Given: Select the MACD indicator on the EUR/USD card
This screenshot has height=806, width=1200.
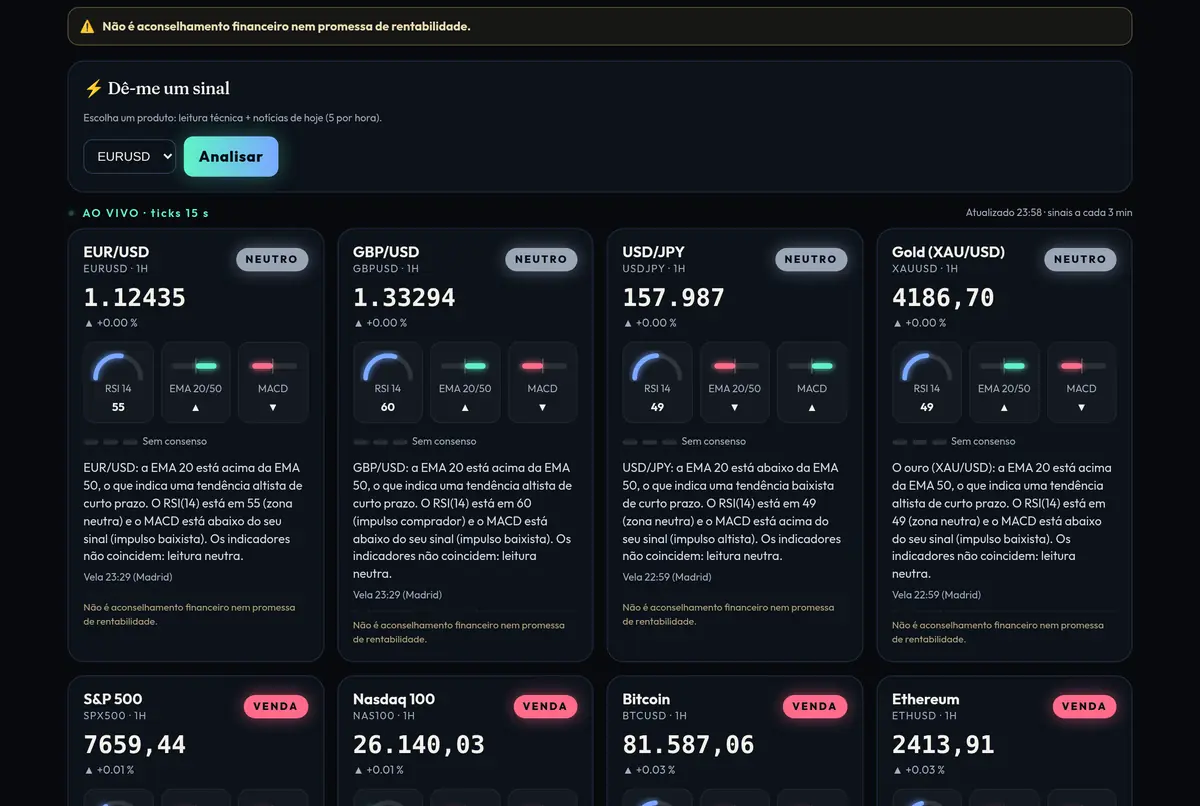Looking at the screenshot, I should (273, 382).
